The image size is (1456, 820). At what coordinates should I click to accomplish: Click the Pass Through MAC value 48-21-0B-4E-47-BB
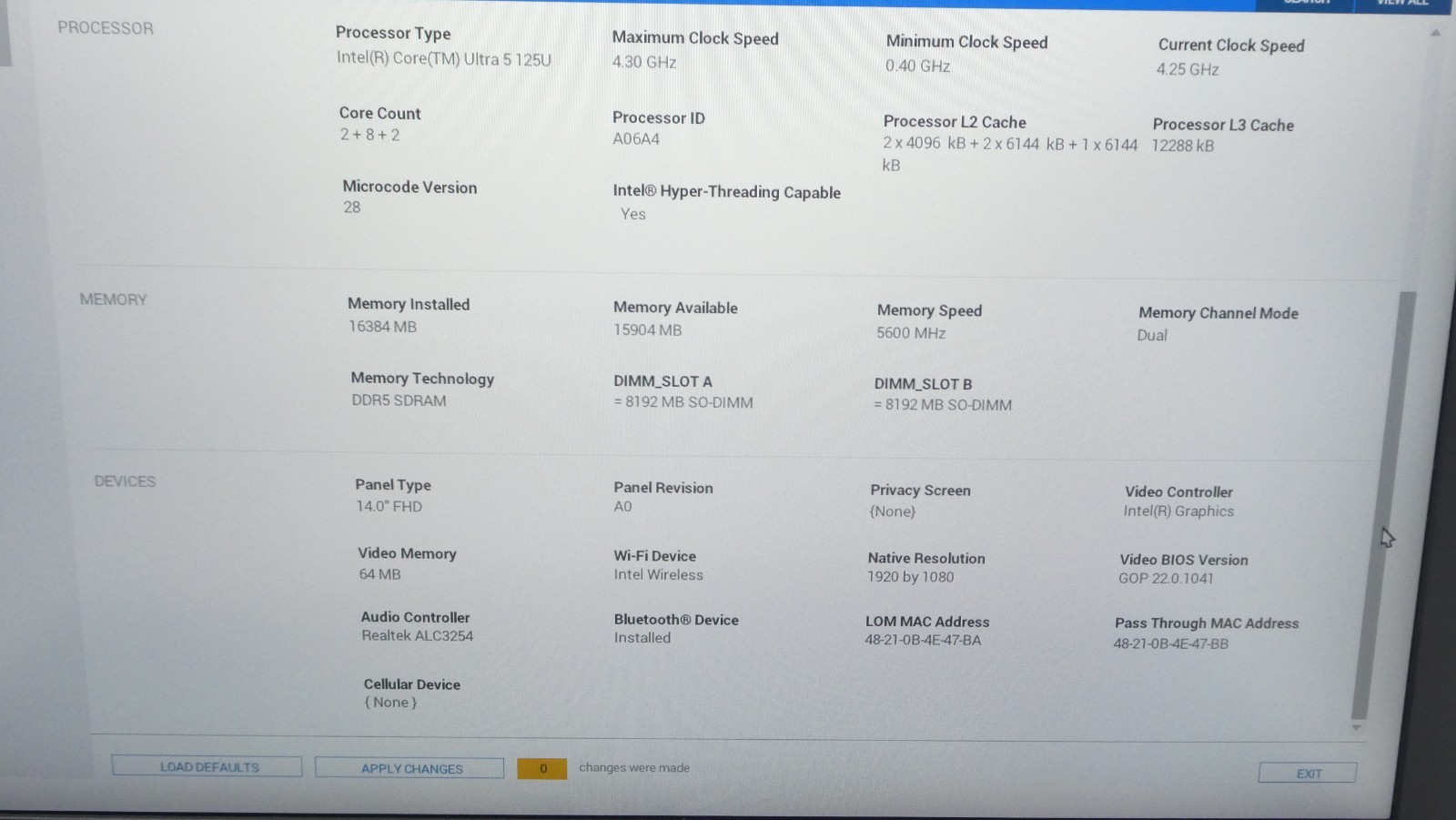pyautogui.click(x=1170, y=643)
